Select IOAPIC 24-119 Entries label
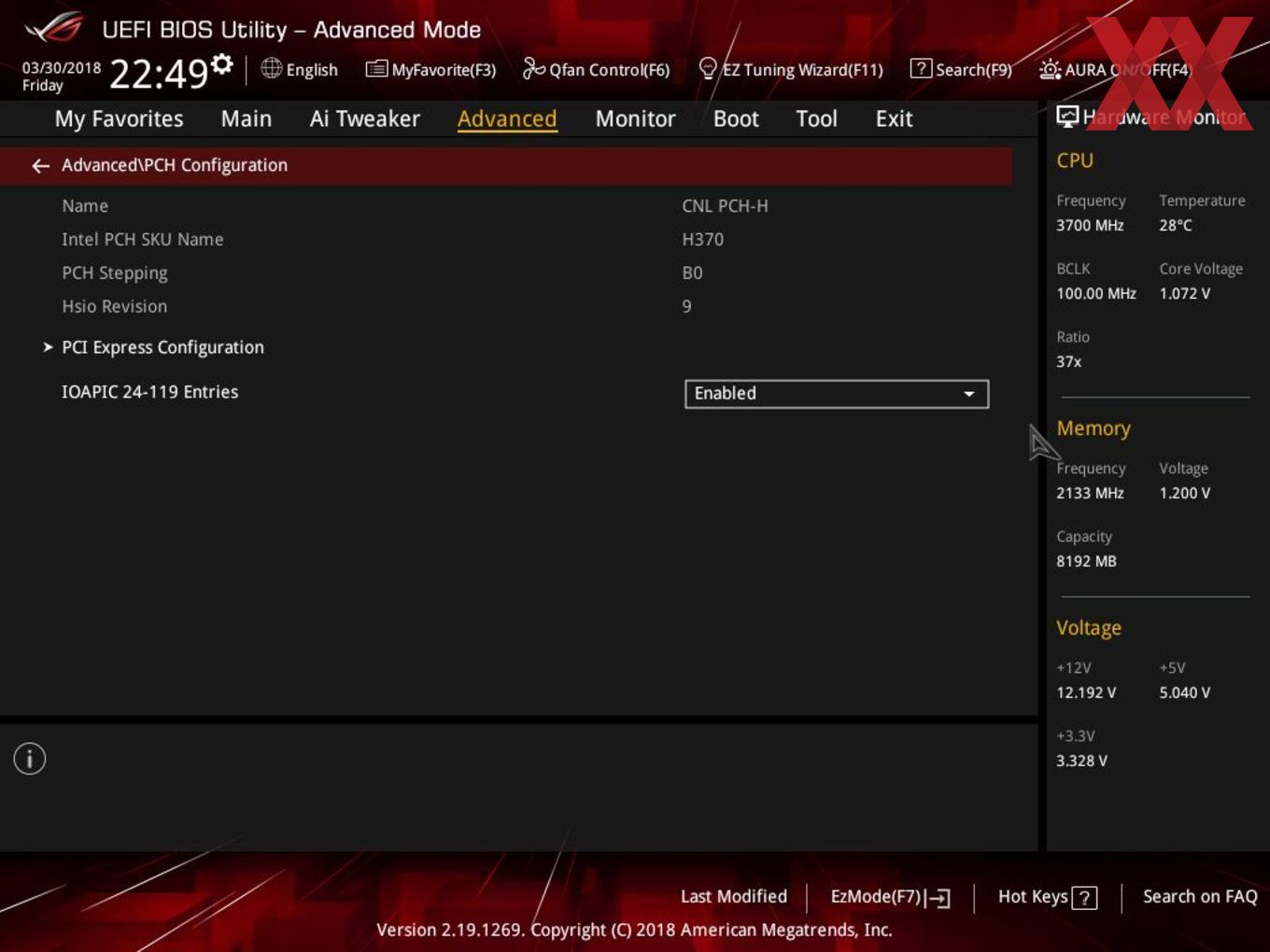The image size is (1270, 952). pyautogui.click(x=149, y=392)
